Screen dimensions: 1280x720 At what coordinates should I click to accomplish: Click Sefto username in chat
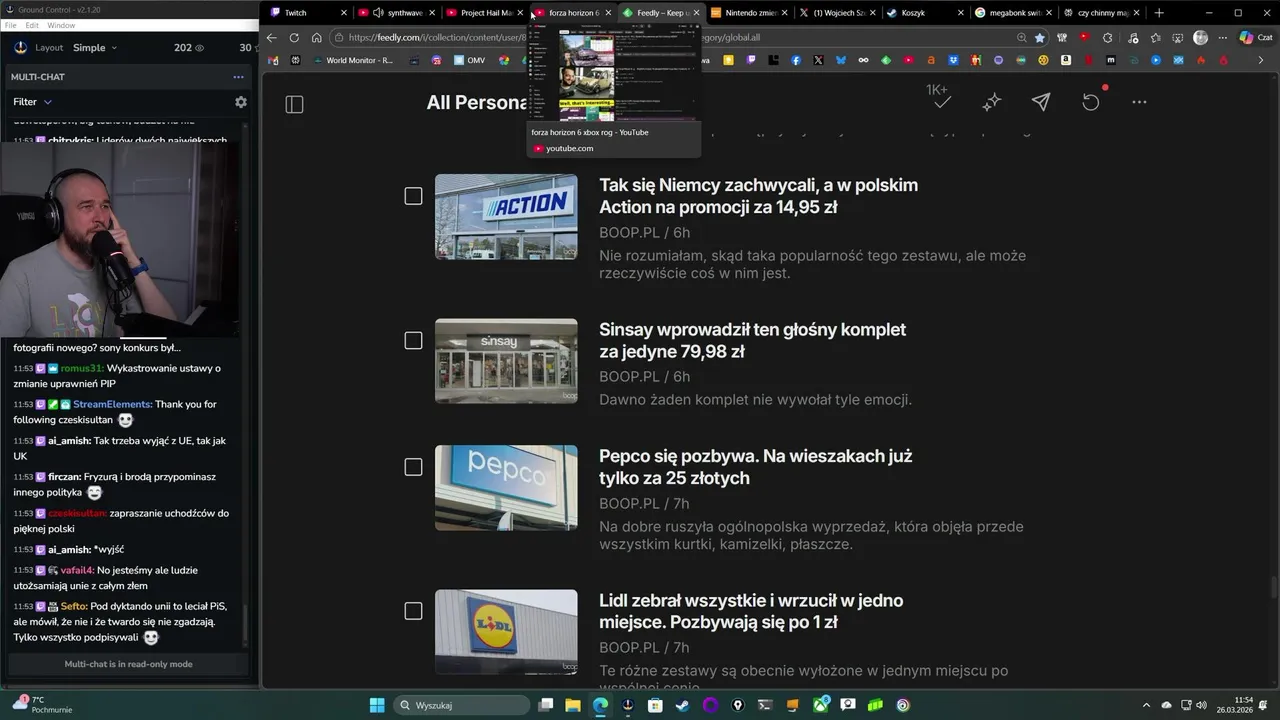(74, 606)
